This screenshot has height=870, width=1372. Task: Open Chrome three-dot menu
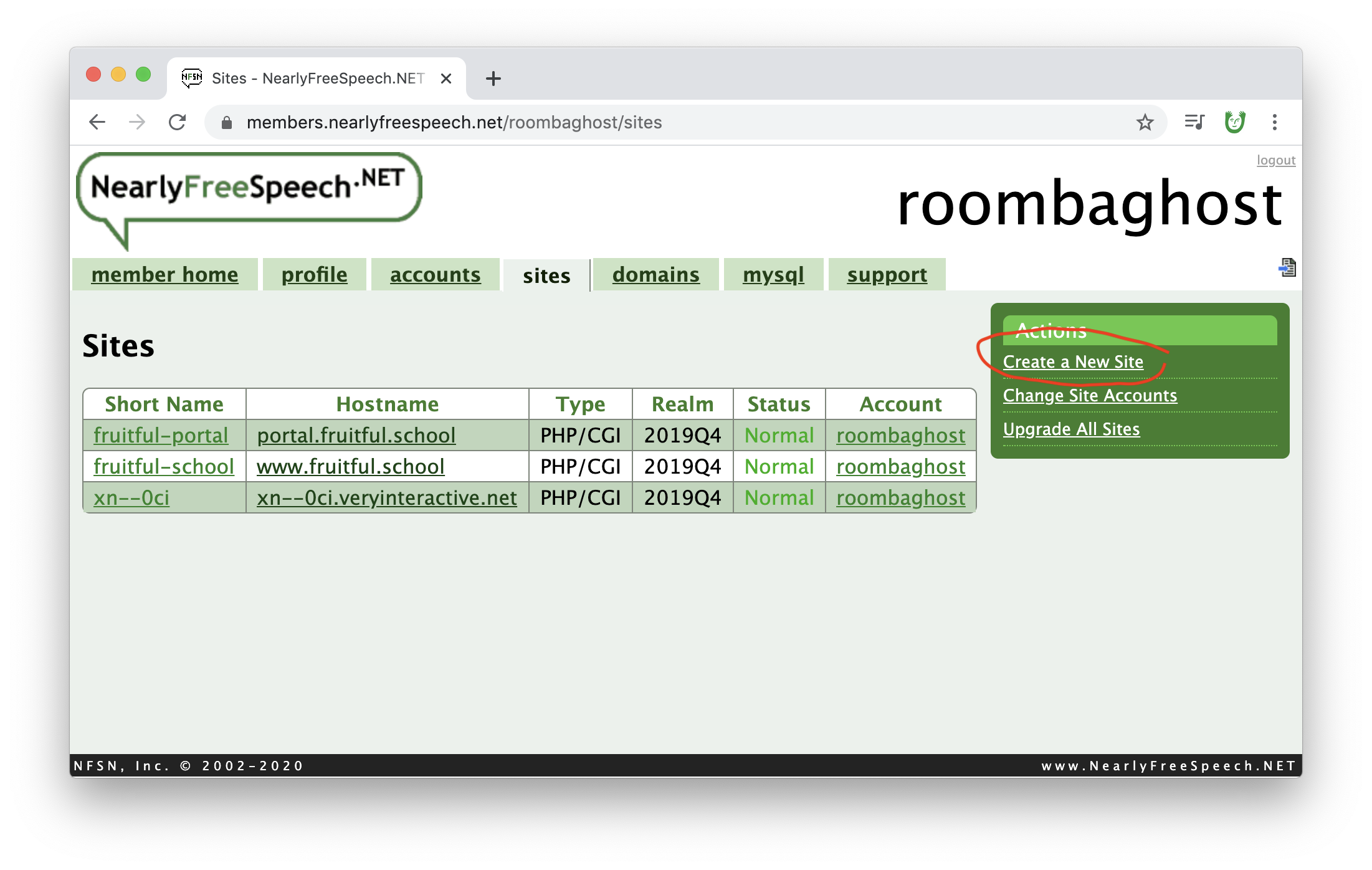[x=1275, y=122]
